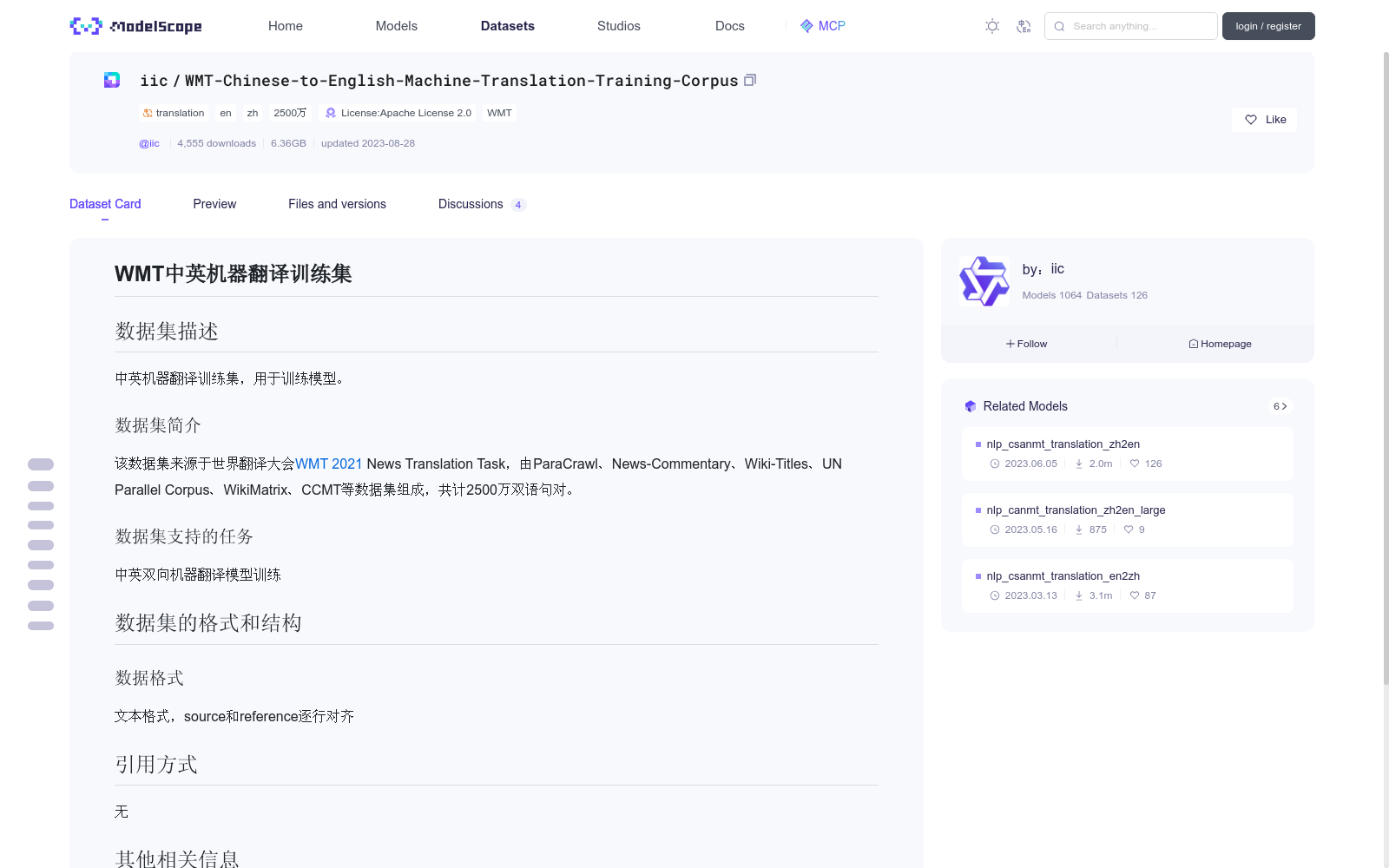This screenshot has width=1389, height=868.
Task: Click the 6.36GB size text
Action: tap(288, 143)
